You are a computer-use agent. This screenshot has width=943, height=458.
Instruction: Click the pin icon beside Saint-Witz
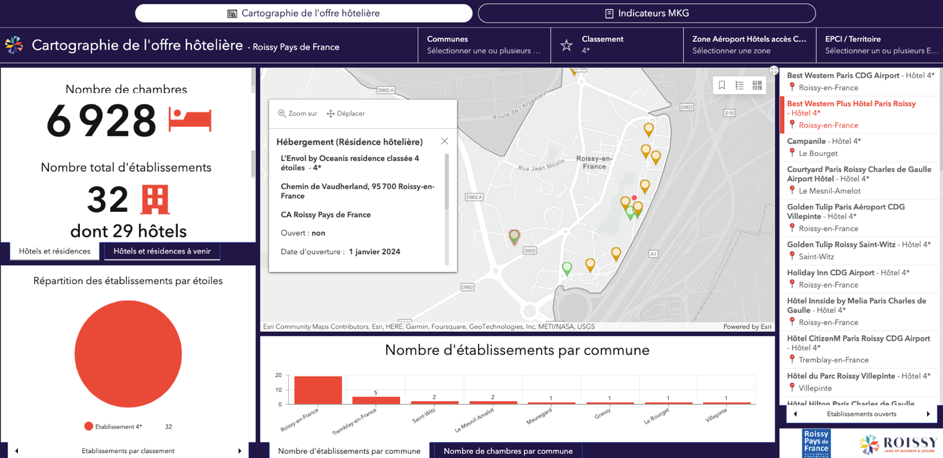point(792,256)
